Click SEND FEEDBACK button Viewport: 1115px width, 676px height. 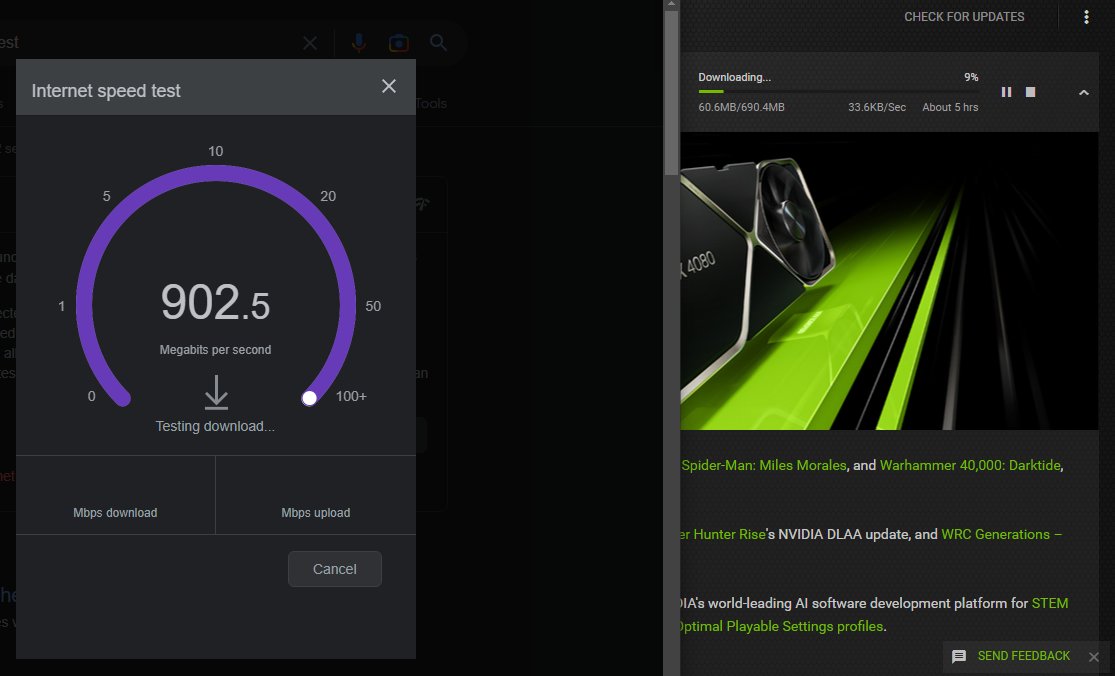pyautogui.click(x=1010, y=656)
